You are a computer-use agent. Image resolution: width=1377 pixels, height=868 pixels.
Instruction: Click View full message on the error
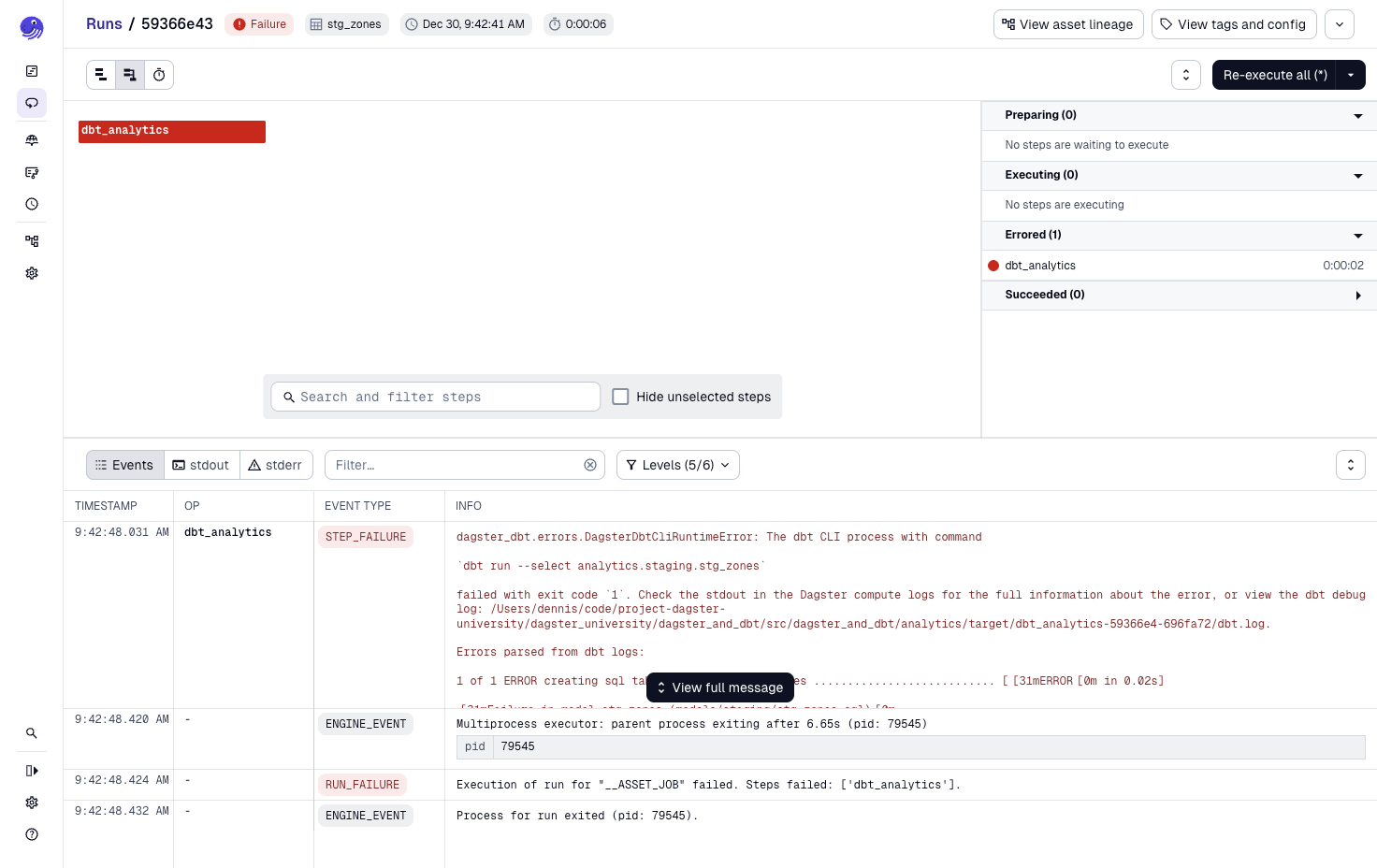tap(720, 687)
